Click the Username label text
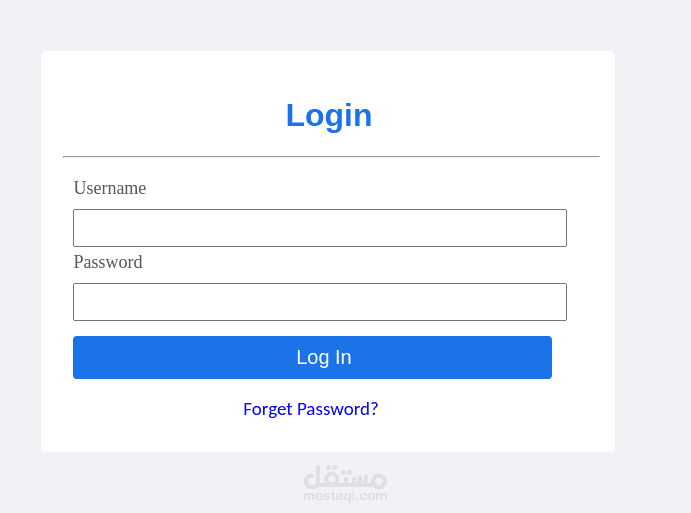This screenshot has width=691, height=513. (x=110, y=188)
